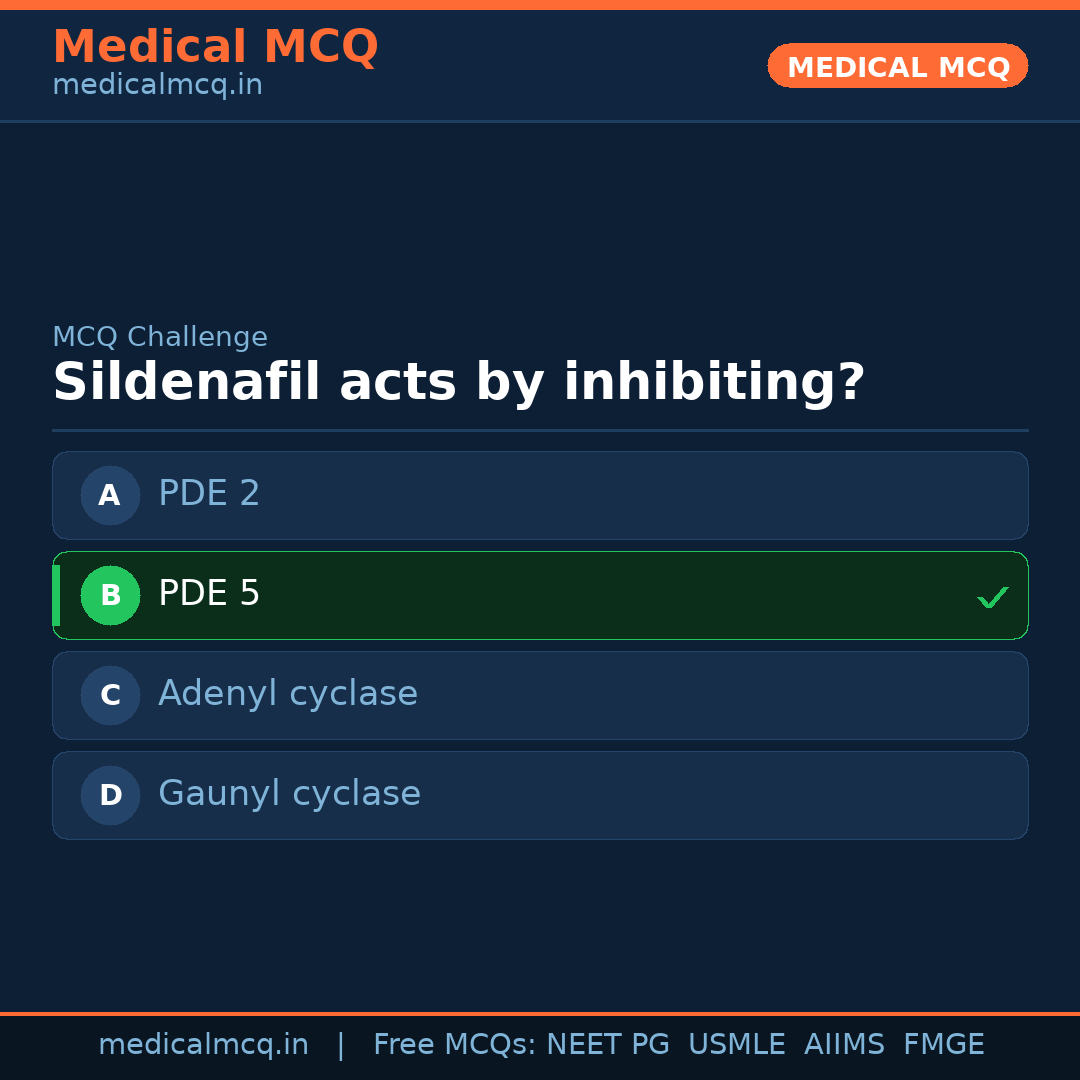Click USMLE in the footer
Viewport: 1080px width, 1080px height.
[736, 1045]
